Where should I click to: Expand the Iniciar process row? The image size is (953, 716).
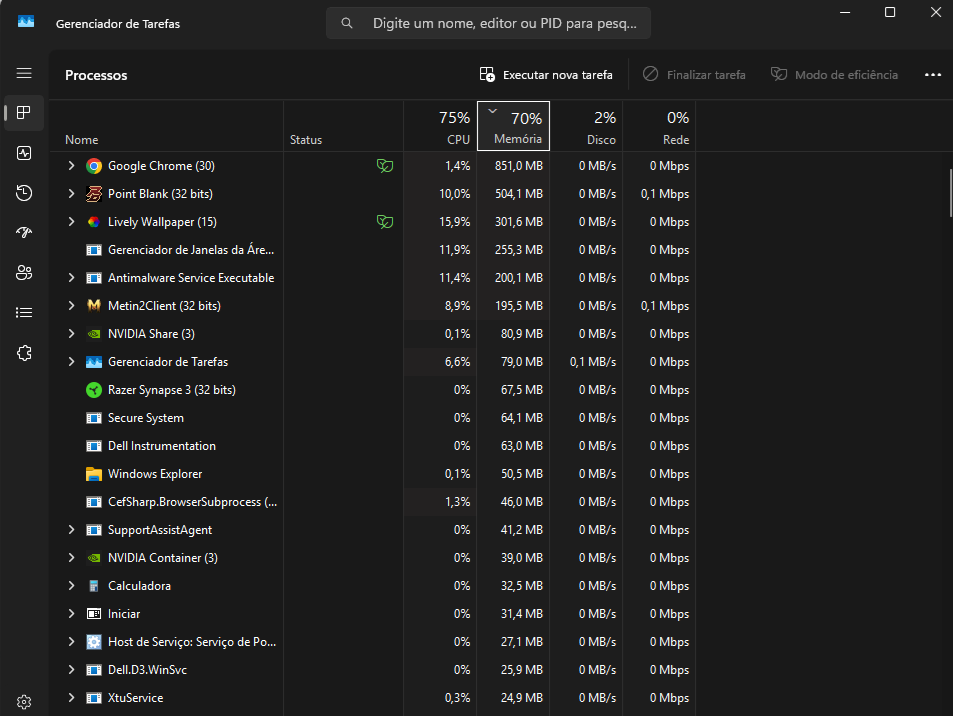click(71, 614)
